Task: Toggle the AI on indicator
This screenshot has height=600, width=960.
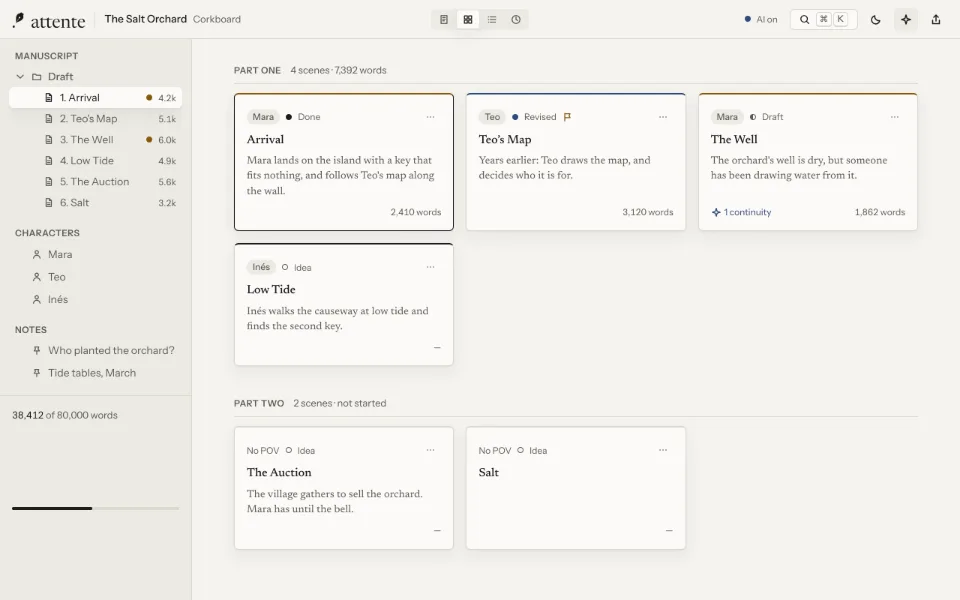Action: click(x=761, y=20)
